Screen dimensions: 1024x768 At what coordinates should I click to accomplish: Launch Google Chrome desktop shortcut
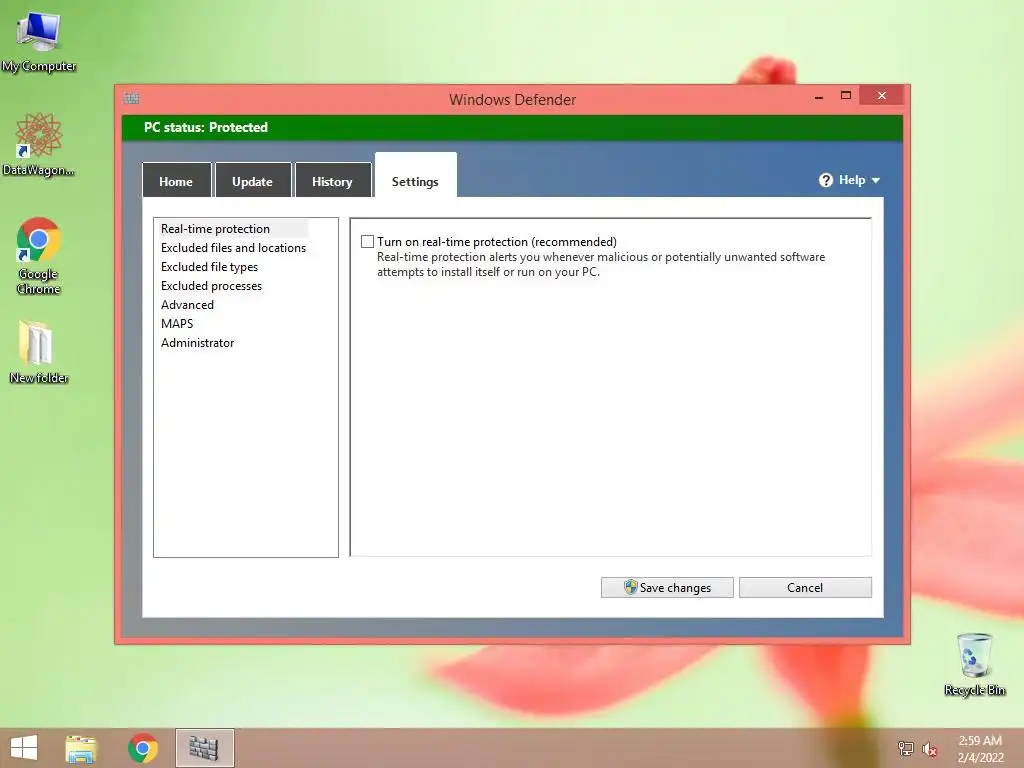click(x=39, y=255)
